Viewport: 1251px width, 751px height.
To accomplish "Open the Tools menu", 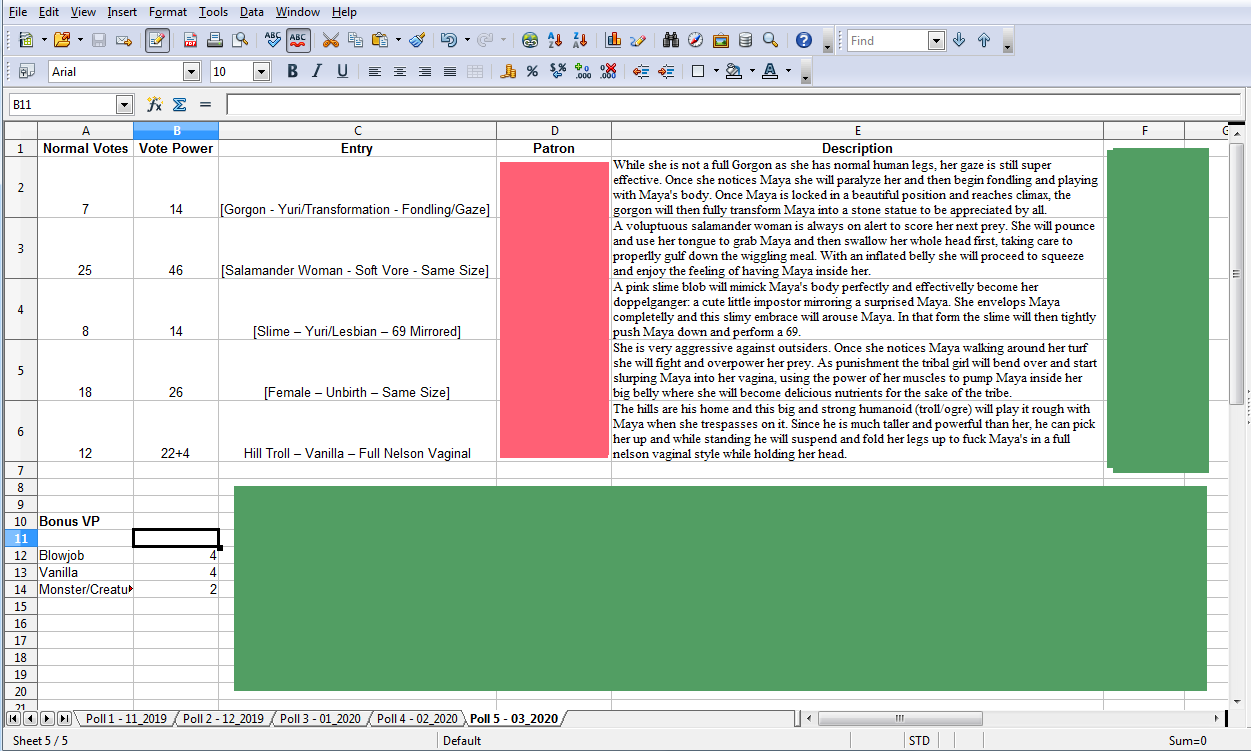I will [x=213, y=12].
